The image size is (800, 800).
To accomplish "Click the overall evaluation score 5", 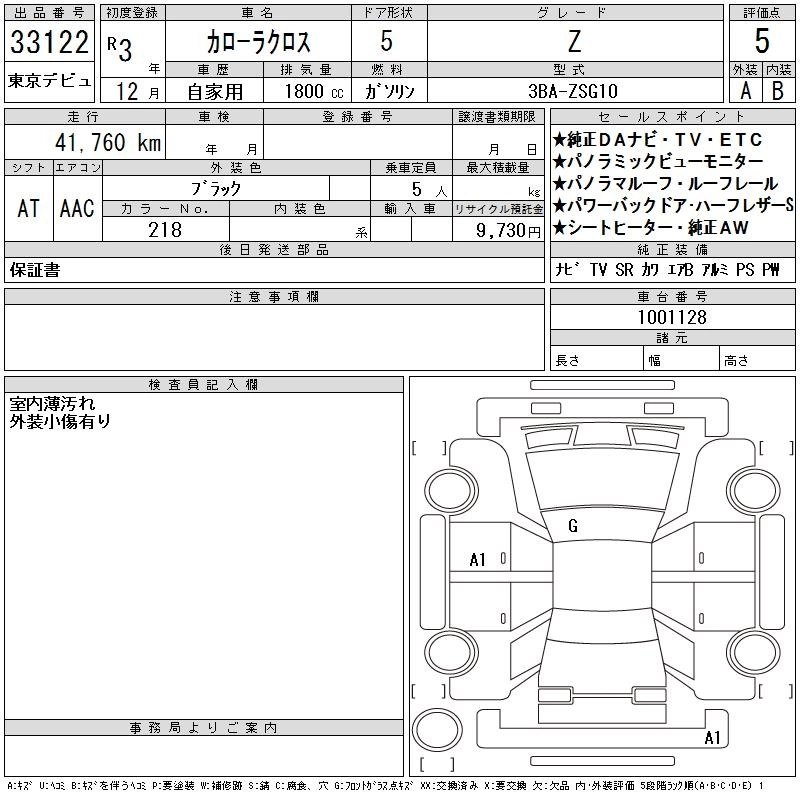I will pyautogui.click(x=762, y=41).
